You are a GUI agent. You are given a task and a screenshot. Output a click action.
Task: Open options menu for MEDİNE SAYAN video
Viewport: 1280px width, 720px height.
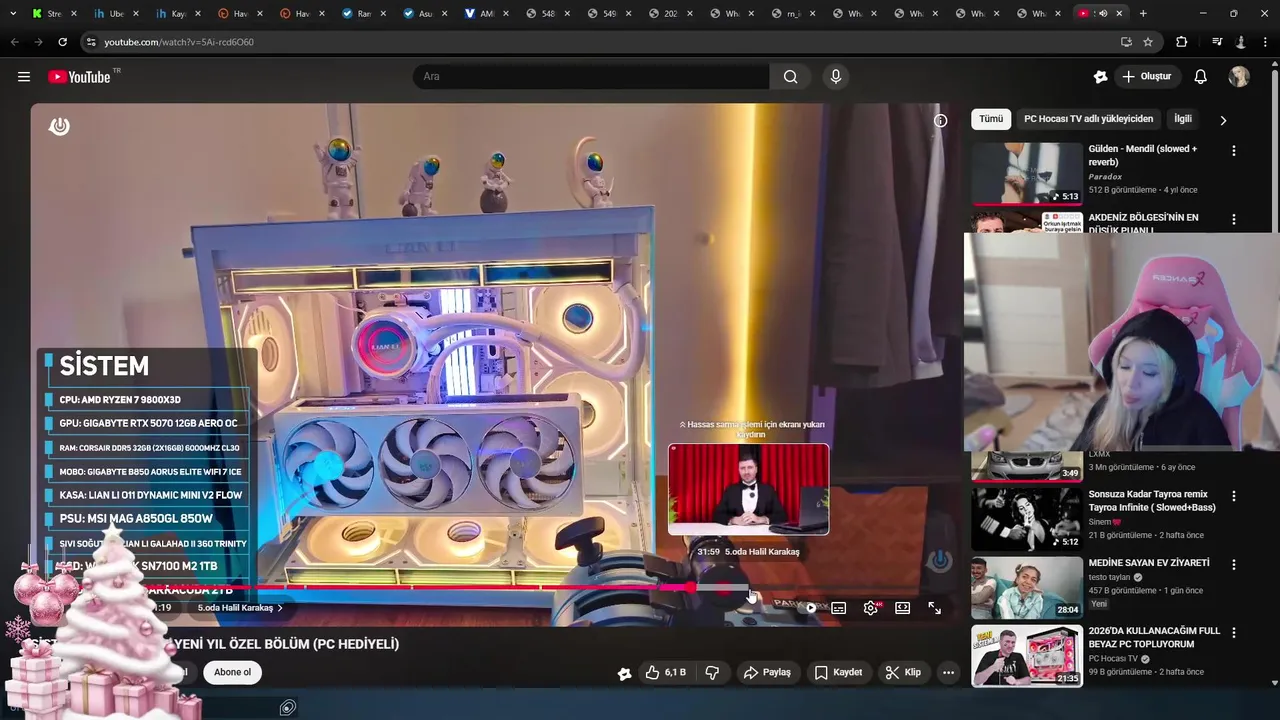1234,565
